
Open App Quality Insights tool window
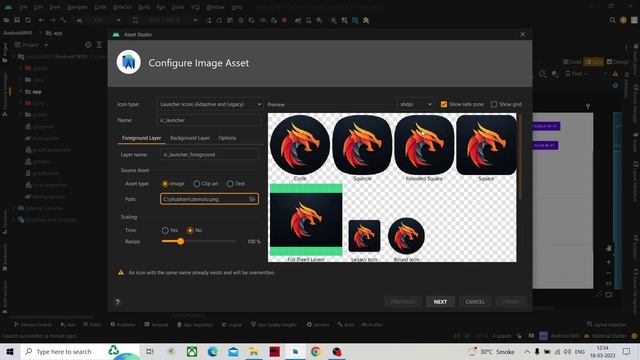[274, 325]
